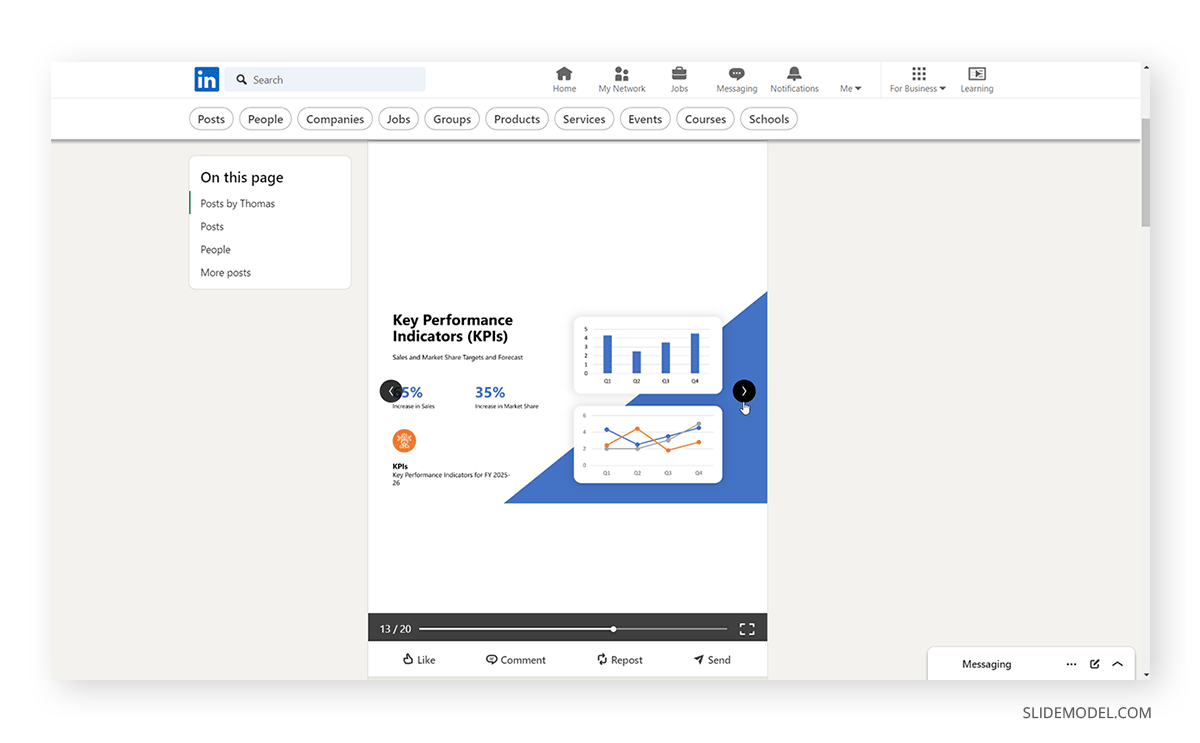Click the On this page heading
The width and height of the screenshot is (1200, 743).
(x=242, y=177)
